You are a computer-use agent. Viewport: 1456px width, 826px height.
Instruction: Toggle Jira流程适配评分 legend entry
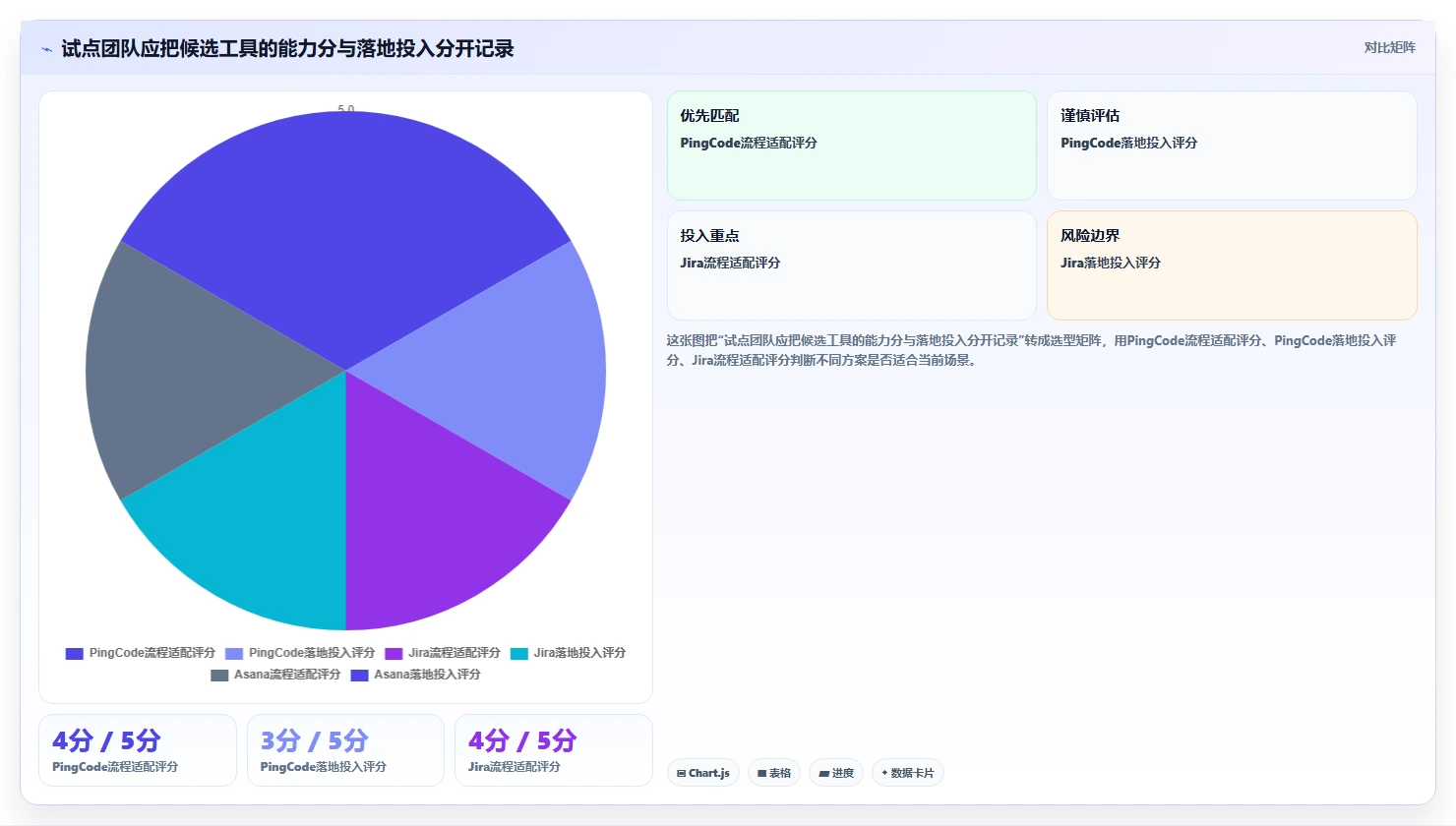pyautogui.click(x=443, y=653)
